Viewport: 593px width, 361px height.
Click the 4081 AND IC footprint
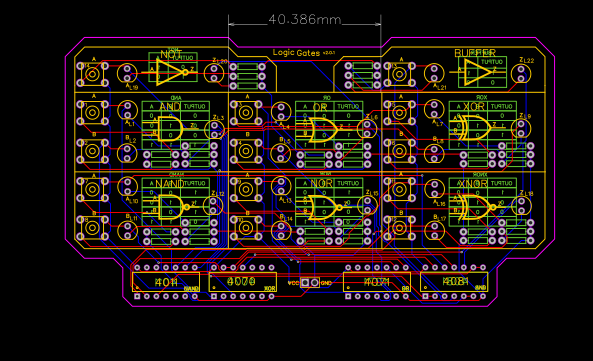(x=454, y=282)
